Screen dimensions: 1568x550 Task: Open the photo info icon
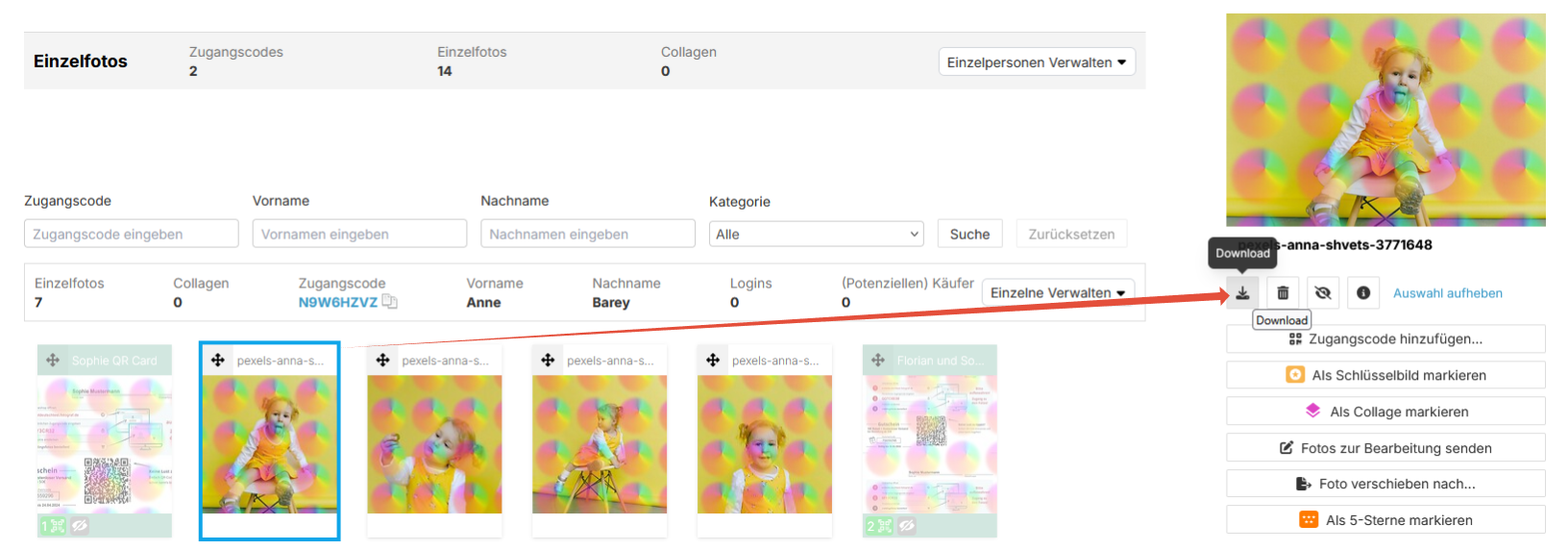1363,293
